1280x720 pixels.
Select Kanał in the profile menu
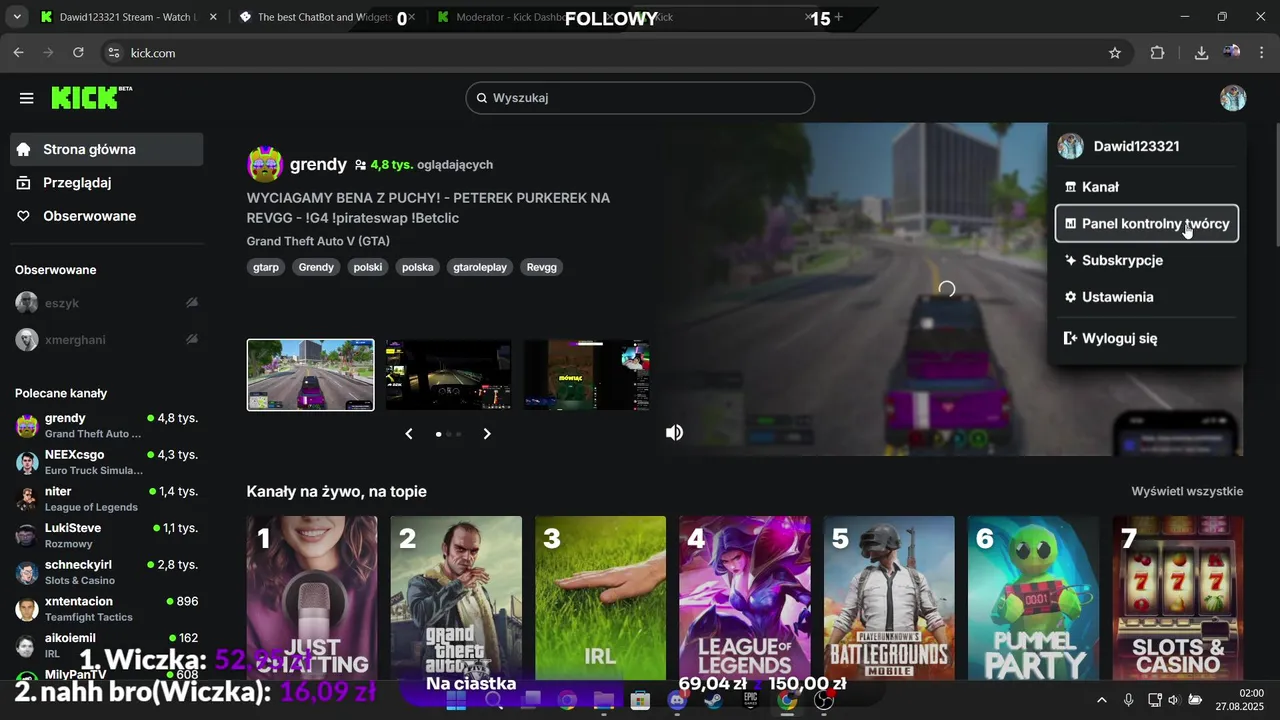click(1147, 187)
